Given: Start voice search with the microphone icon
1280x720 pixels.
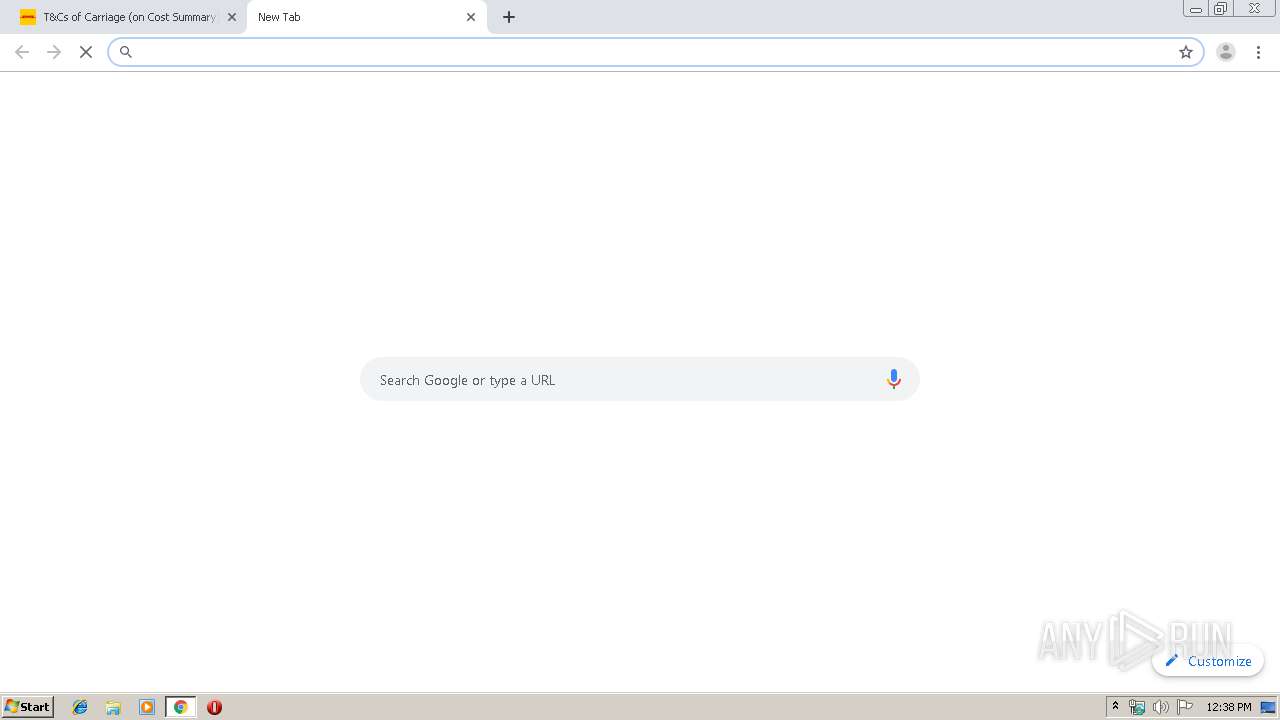Looking at the screenshot, I should point(894,379).
